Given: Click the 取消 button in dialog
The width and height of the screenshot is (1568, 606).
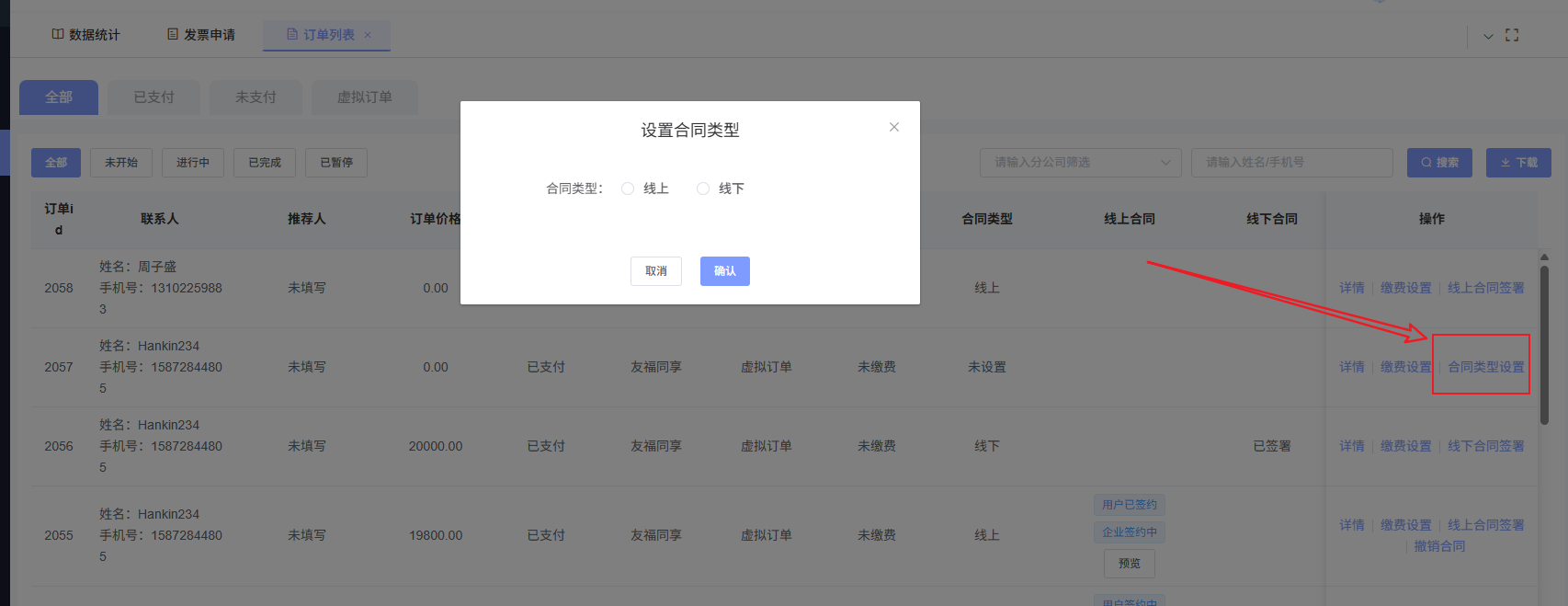Looking at the screenshot, I should (655, 271).
